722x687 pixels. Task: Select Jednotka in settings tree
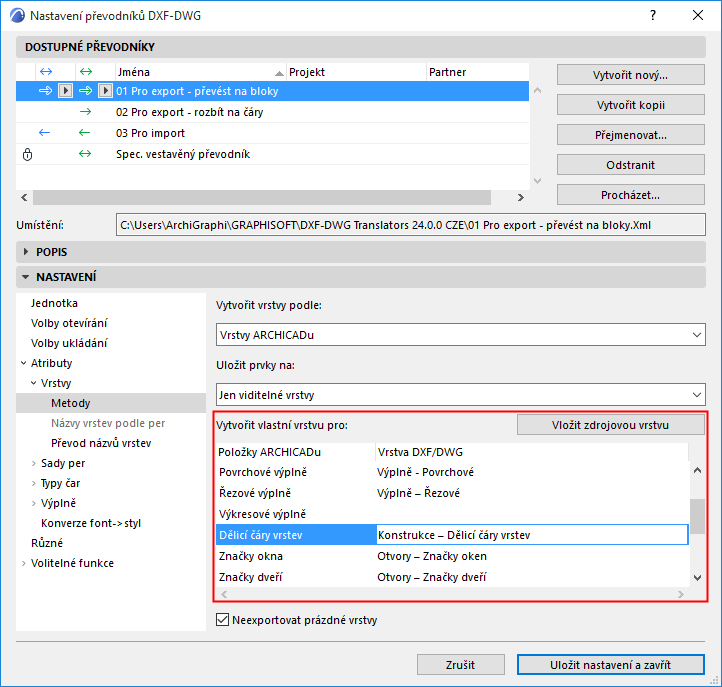54,303
